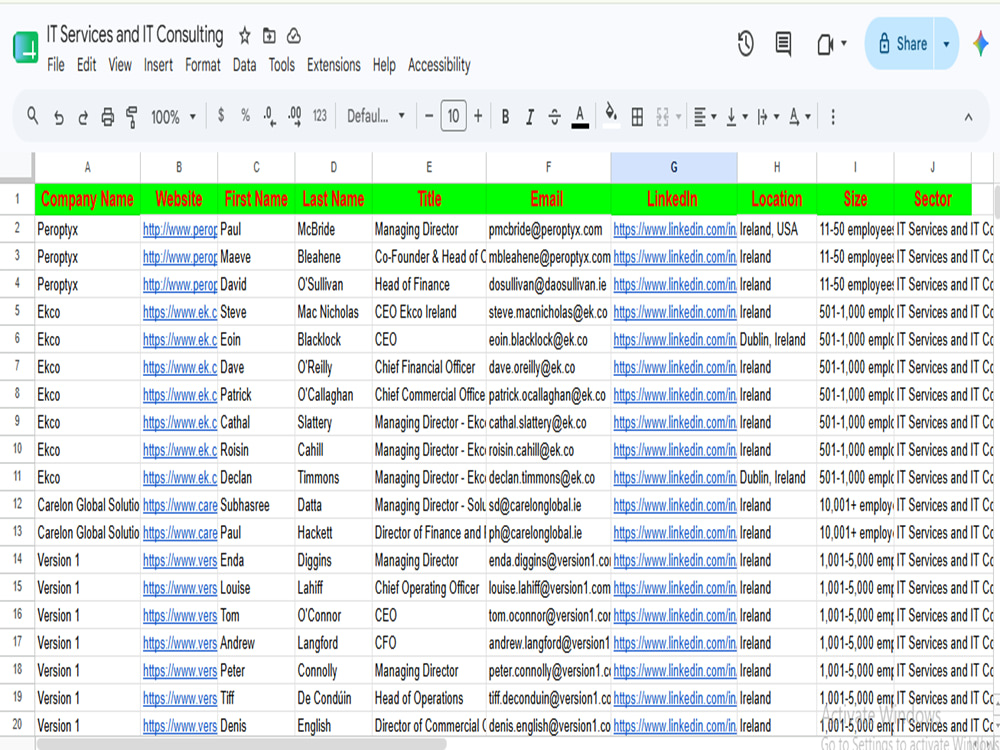The width and height of the screenshot is (1000, 750).
Task: Activate the paint format tool
Action: pyautogui.click(x=131, y=117)
